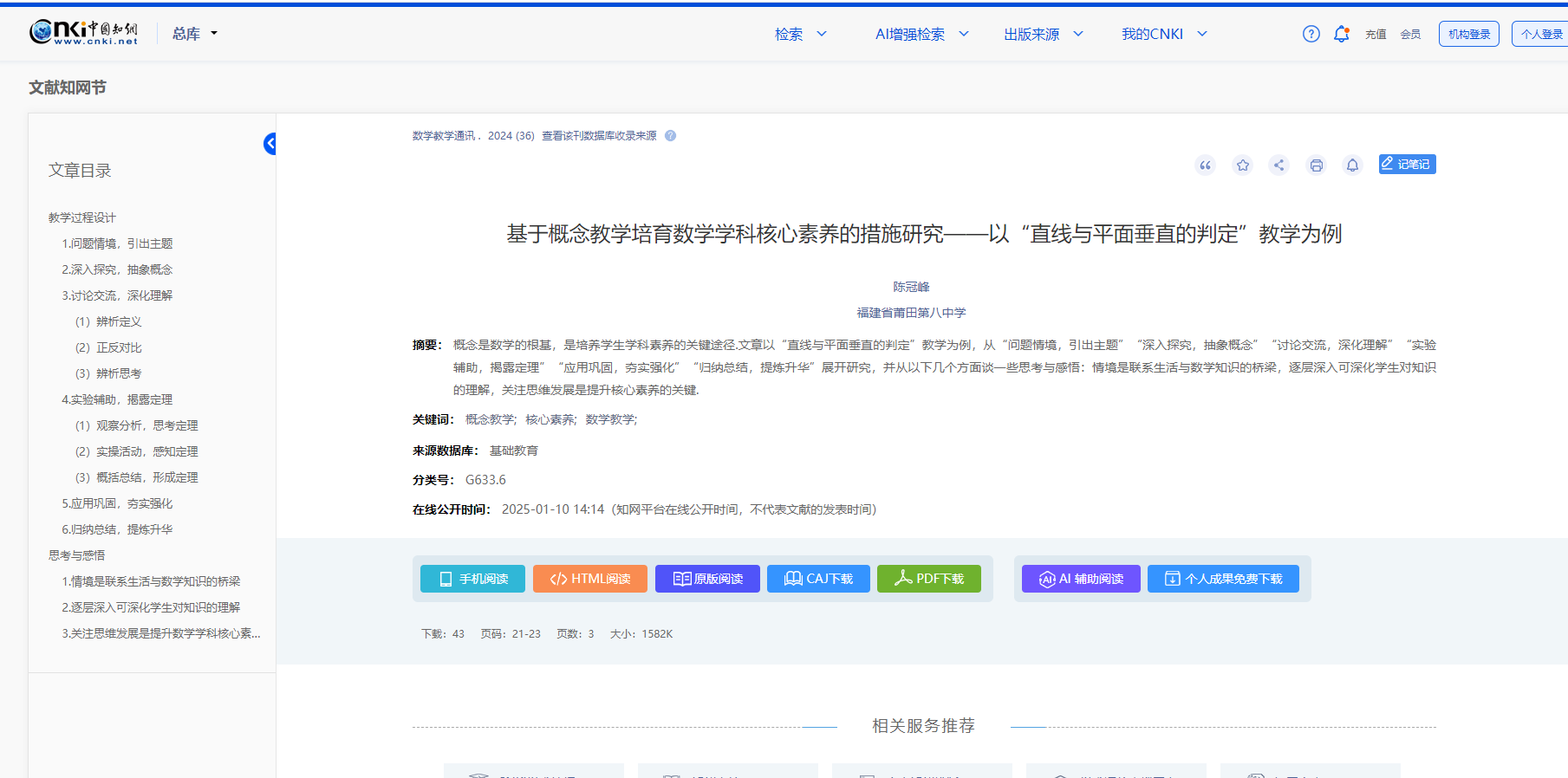The image size is (1568, 778).
Task: Open the 我的CNKI menu
Action: coord(1163,34)
